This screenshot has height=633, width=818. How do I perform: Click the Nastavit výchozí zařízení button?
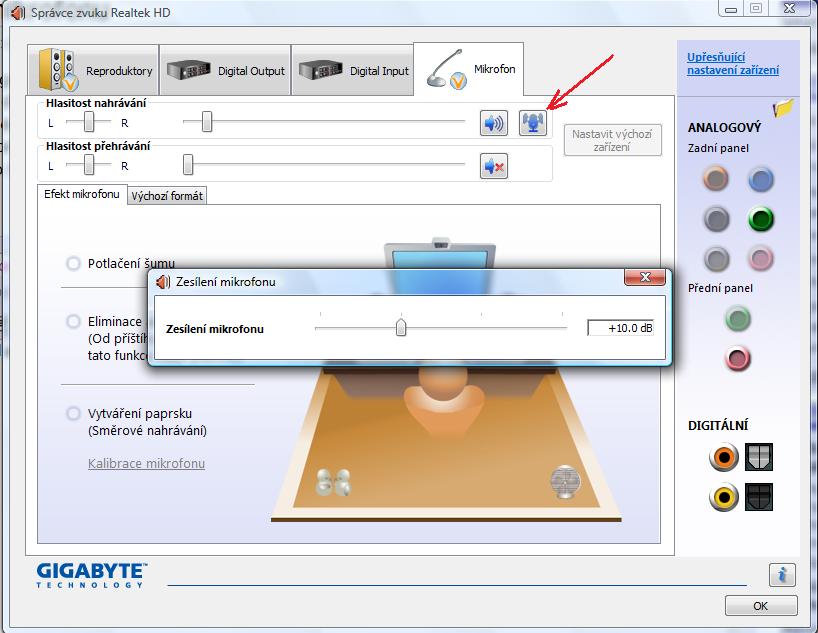click(612, 140)
